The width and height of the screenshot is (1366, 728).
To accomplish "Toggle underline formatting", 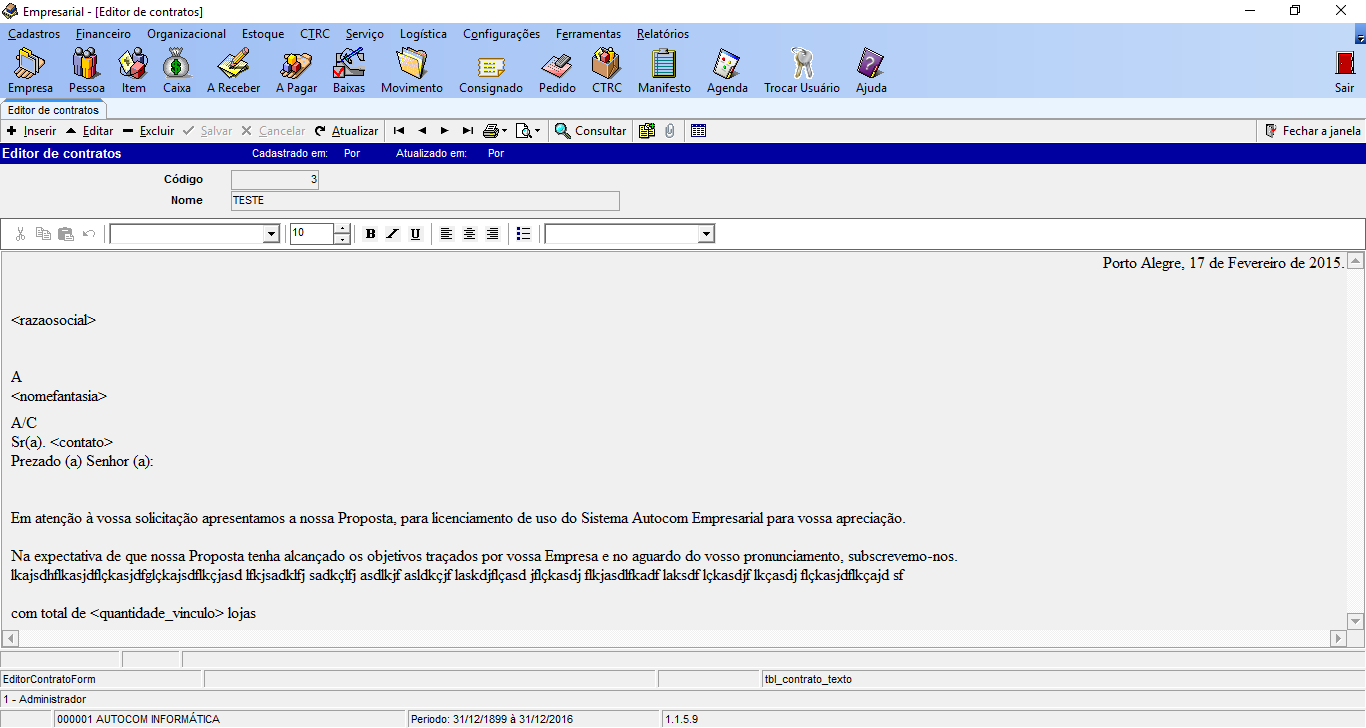I will [x=416, y=234].
